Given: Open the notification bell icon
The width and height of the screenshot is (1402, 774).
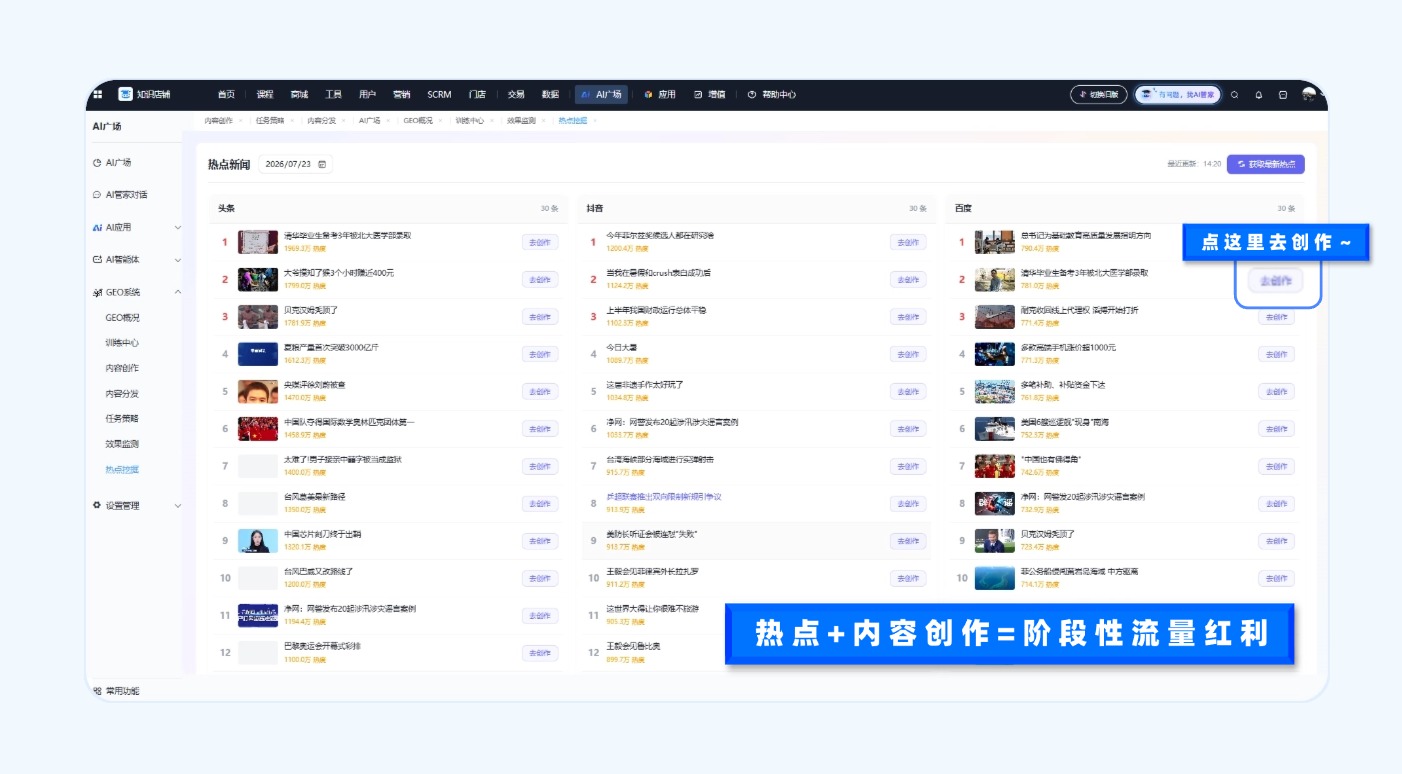Looking at the screenshot, I should (1259, 95).
